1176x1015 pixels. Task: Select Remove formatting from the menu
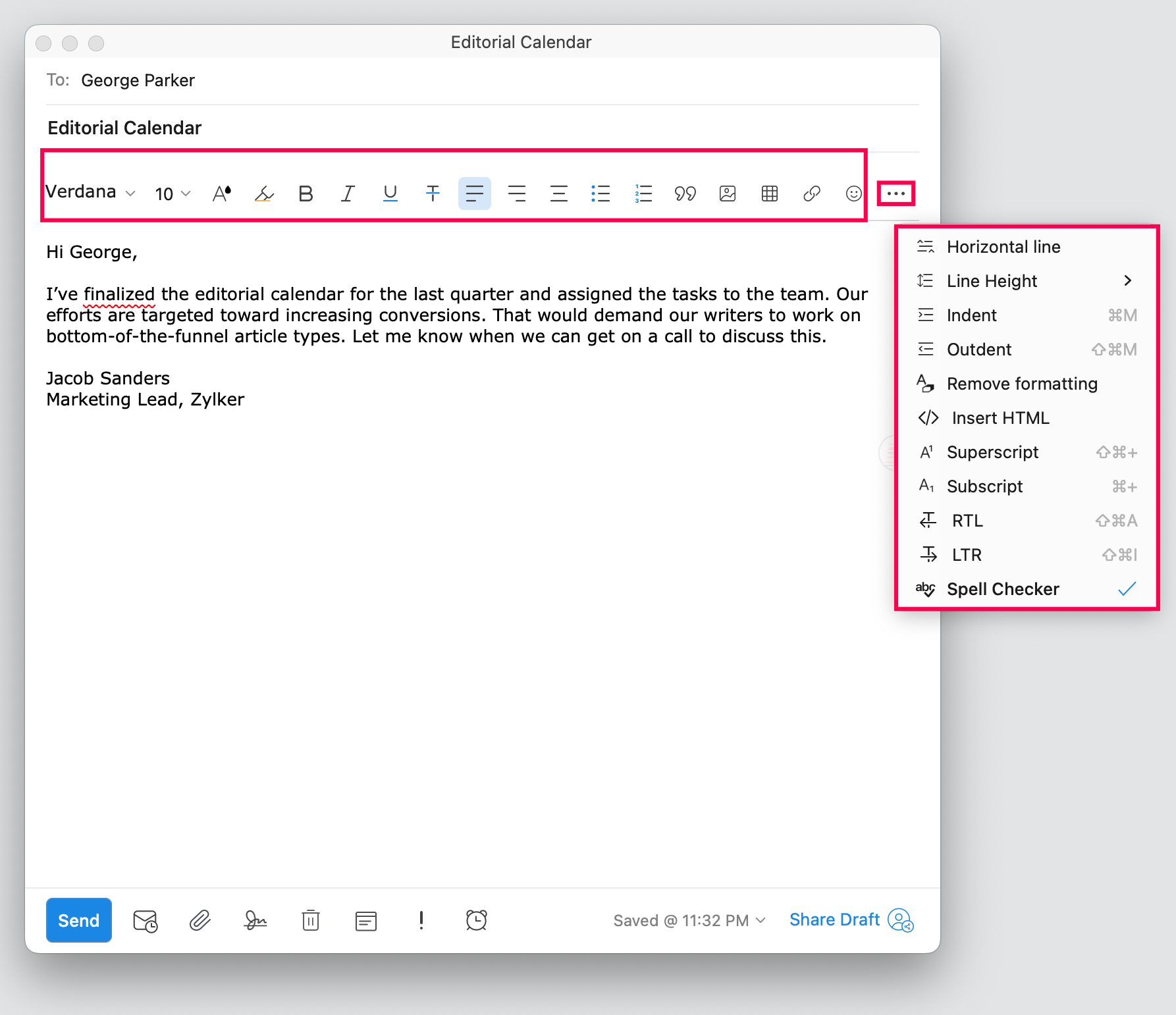coord(1021,384)
